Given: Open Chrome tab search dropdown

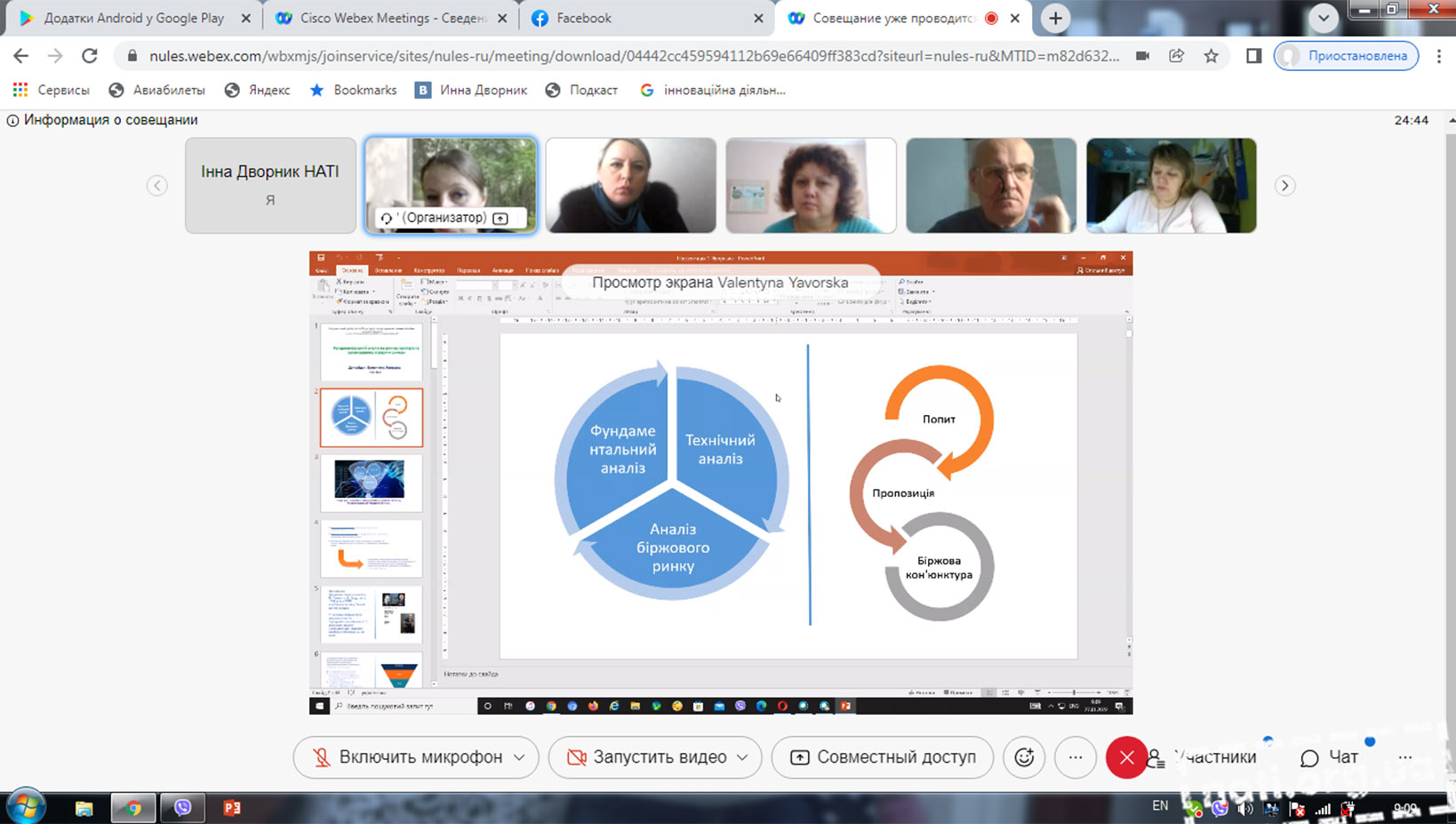Looking at the screenshot, I should pyautogui.click(x=1324, y=18).
